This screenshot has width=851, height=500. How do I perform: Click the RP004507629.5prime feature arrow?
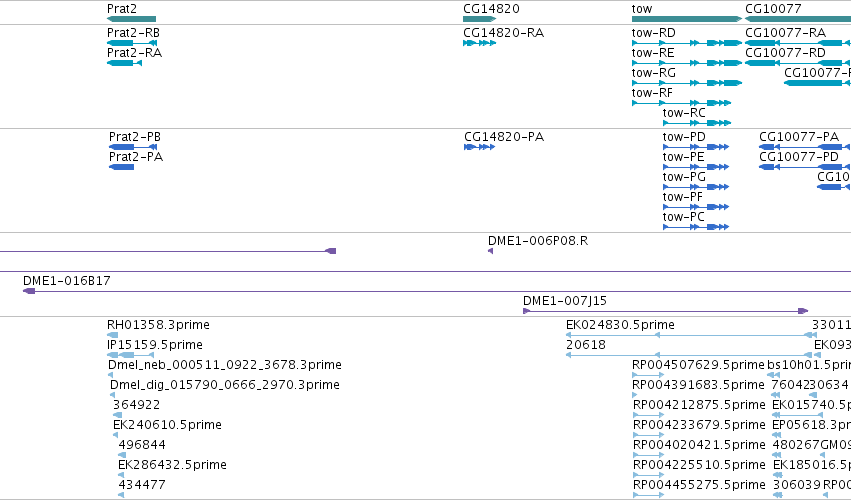coord(648,375)
